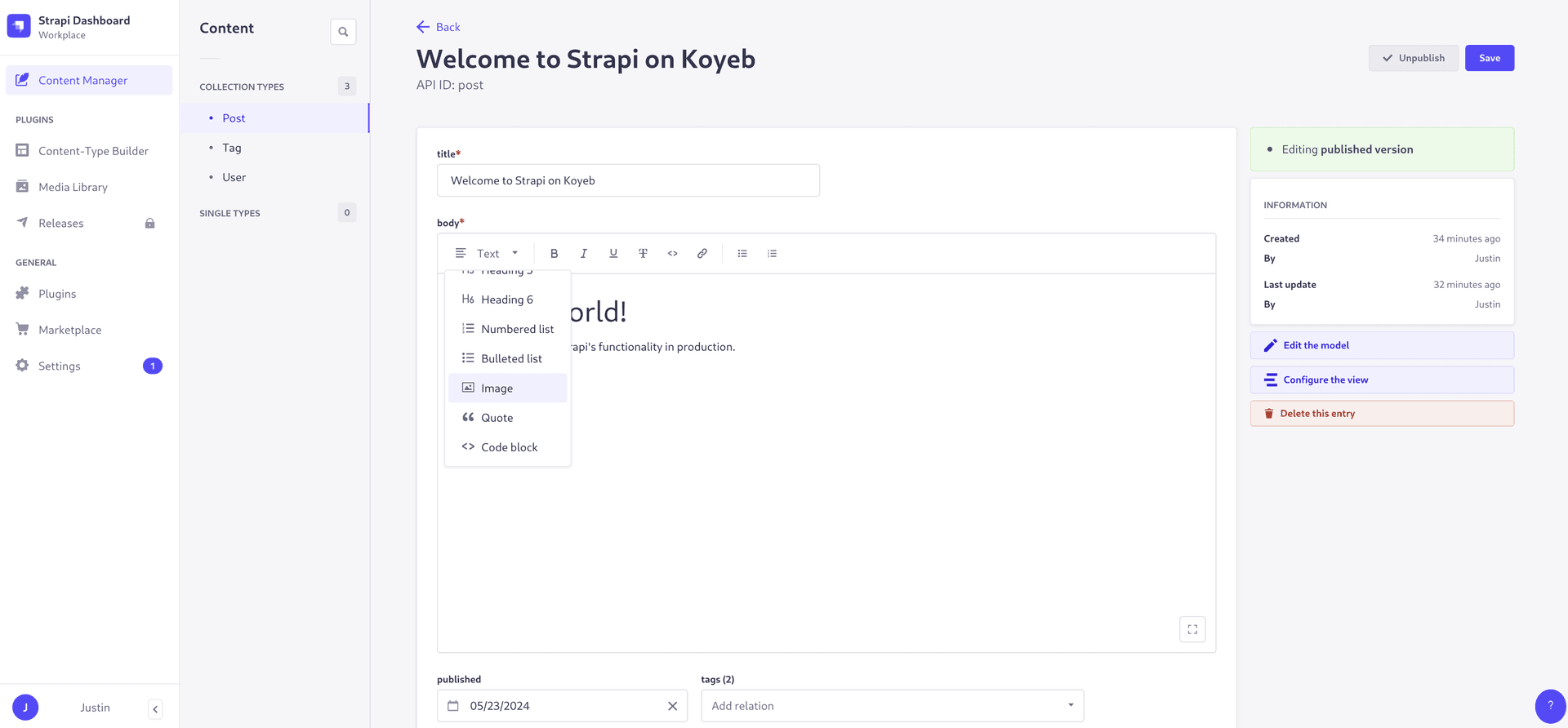Toggle bold formatting in body editor
The height and width of the screenshot is (728, 1568).
(x=554, y=254)
